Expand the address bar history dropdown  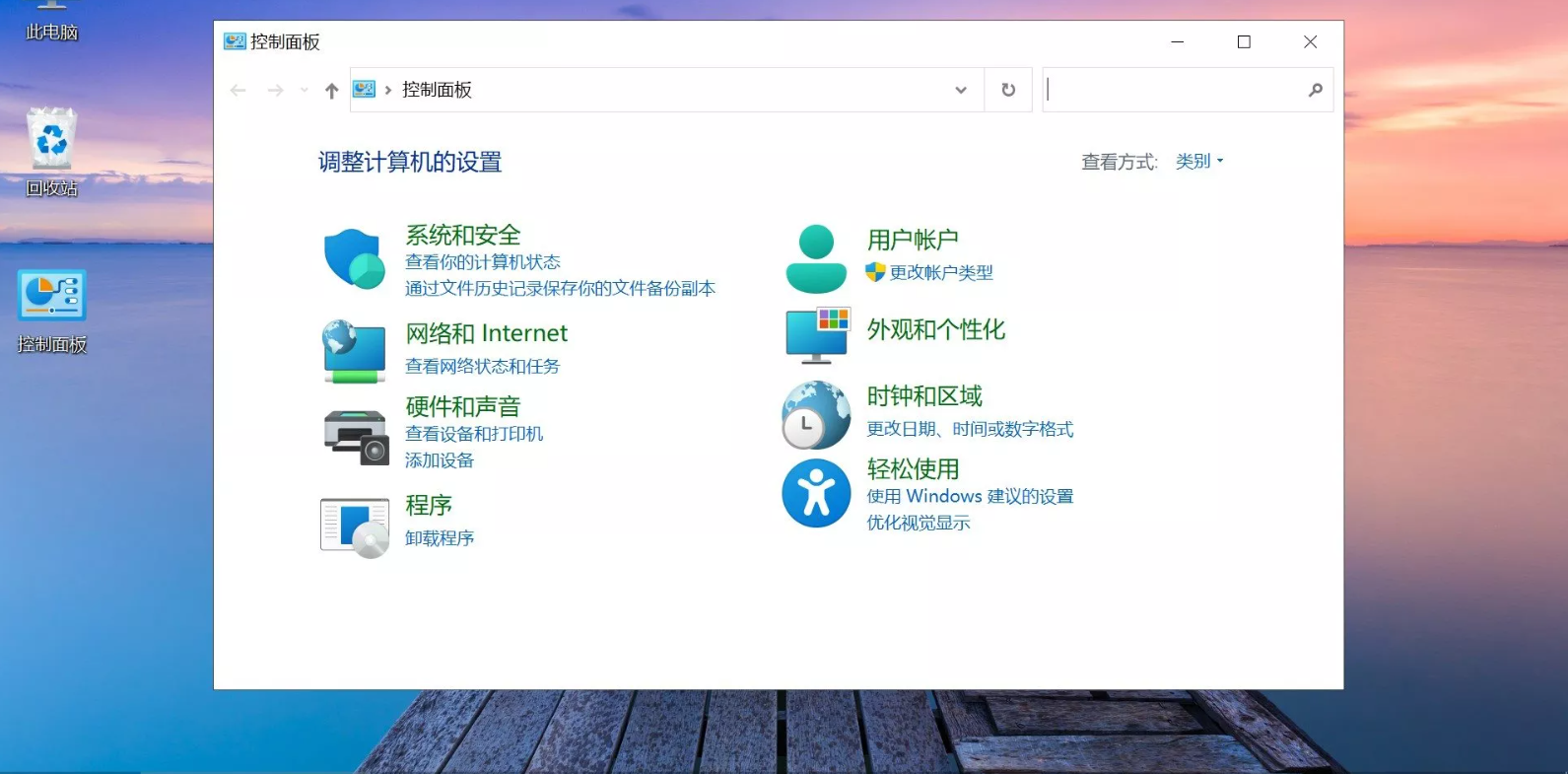click(961, 90)
